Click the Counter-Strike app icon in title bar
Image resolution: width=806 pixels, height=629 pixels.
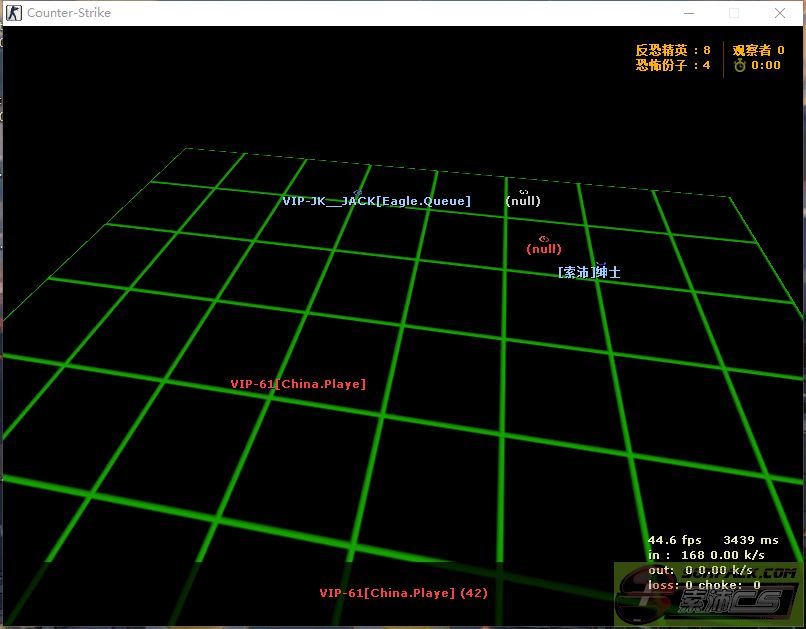tap(14, 13)
